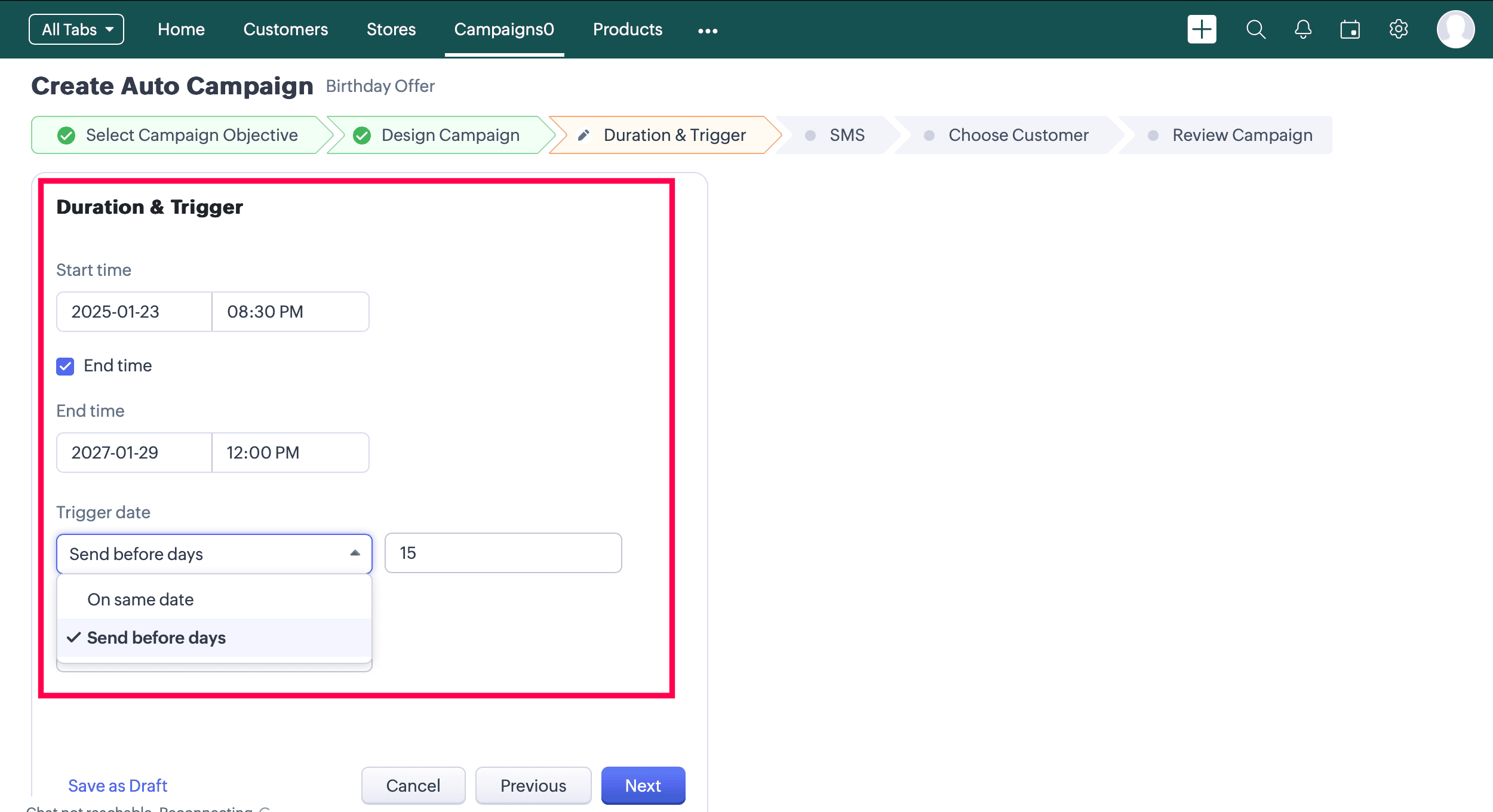
Task: Edit the end time 12:00 PM field
Action: pos(291,453)
